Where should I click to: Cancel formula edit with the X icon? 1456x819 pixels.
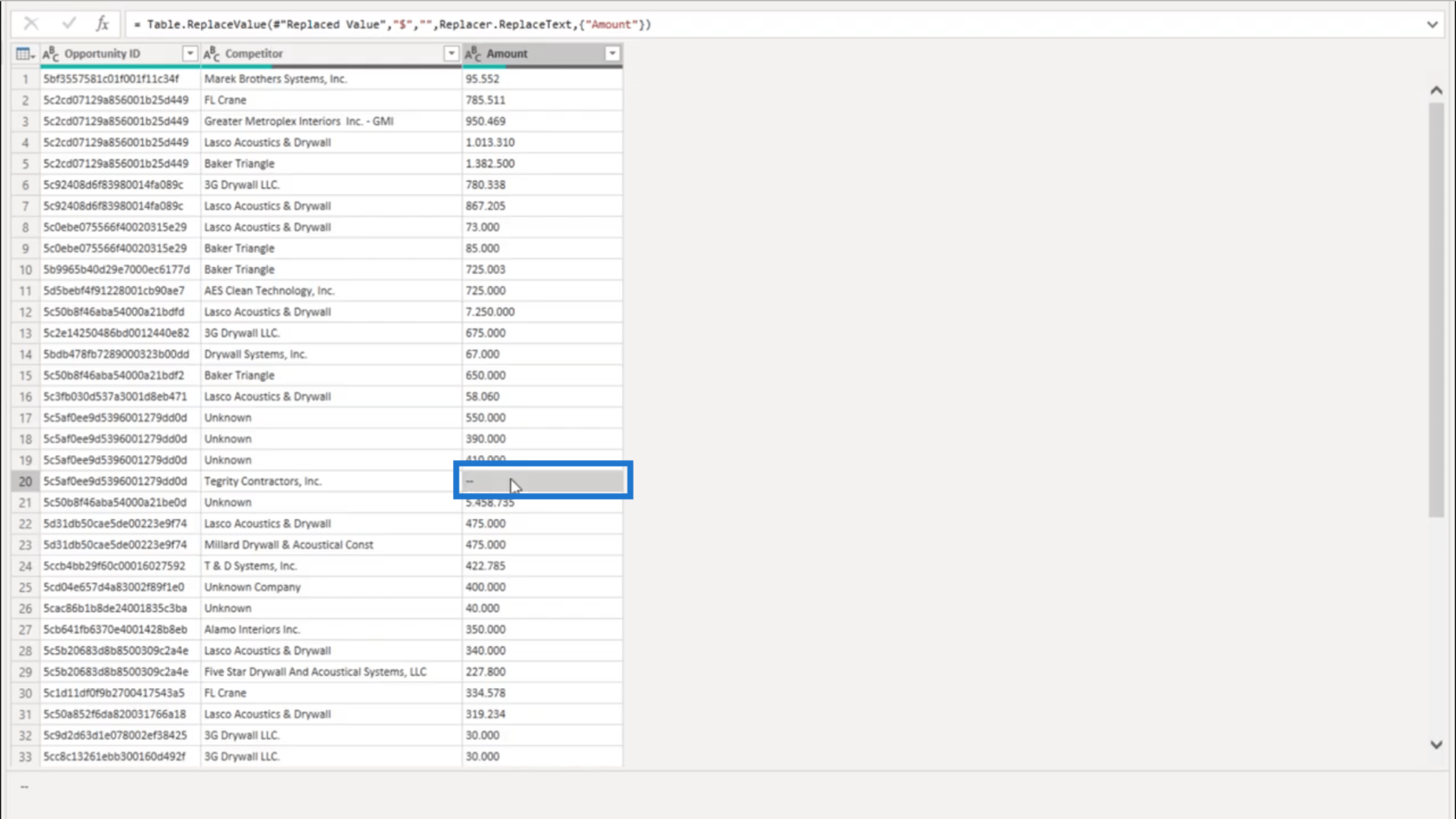pyautogui.click(x=31, y=23)
